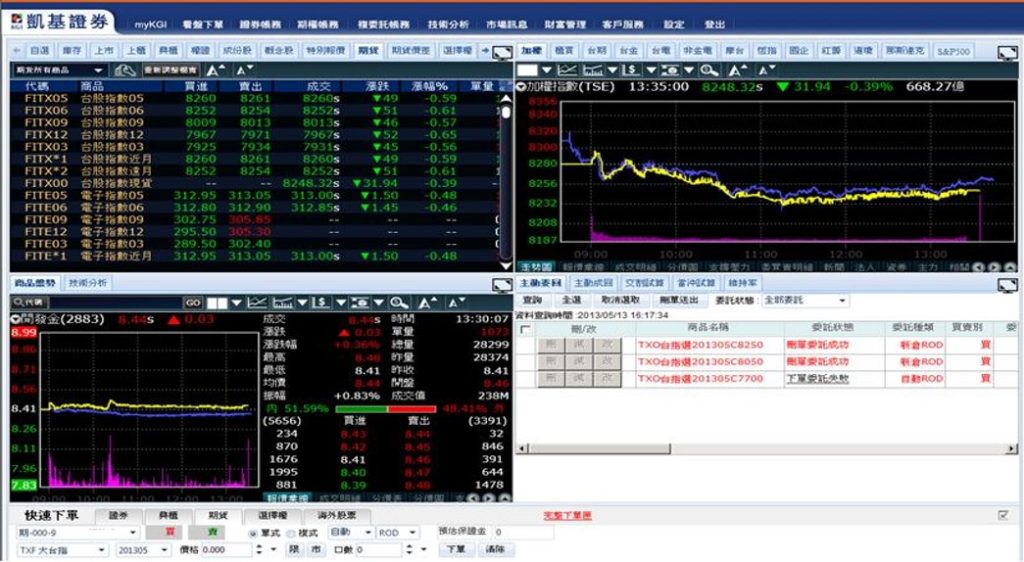Click the increase font size icon in futures list toolbar
The height and width of the screenshot is (562, 1024).
(x=215, y=70)
